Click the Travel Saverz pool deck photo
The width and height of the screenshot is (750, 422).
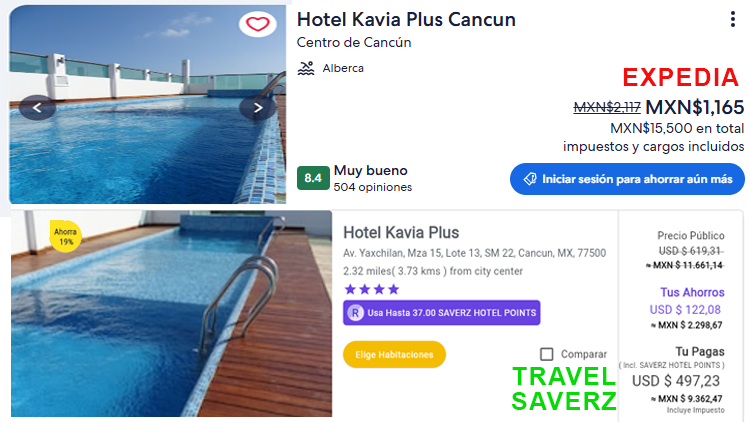coord(171,313)
